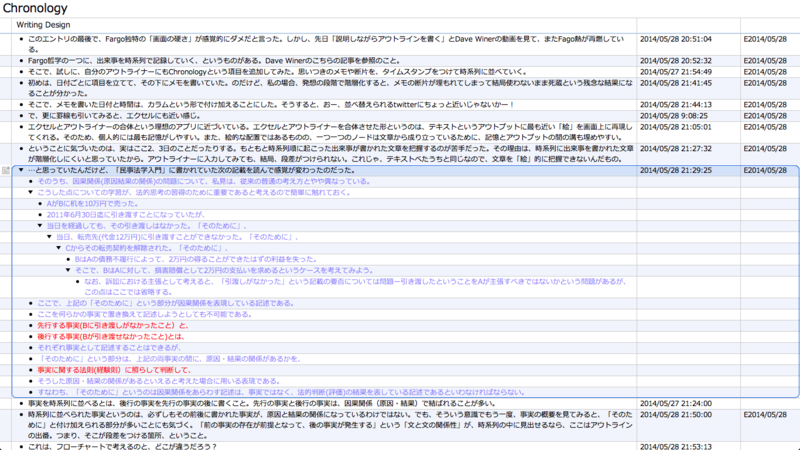Select the timestamp cell '2014/05/28 21:05:01'
800x450 pixels.
(x=676, y=127)
